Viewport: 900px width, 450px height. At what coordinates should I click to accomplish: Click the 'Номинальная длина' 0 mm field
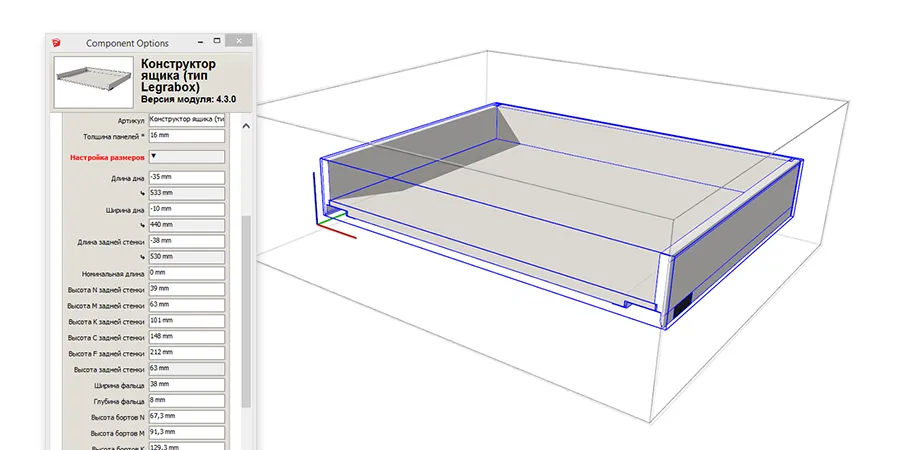[x=185, y=272]
